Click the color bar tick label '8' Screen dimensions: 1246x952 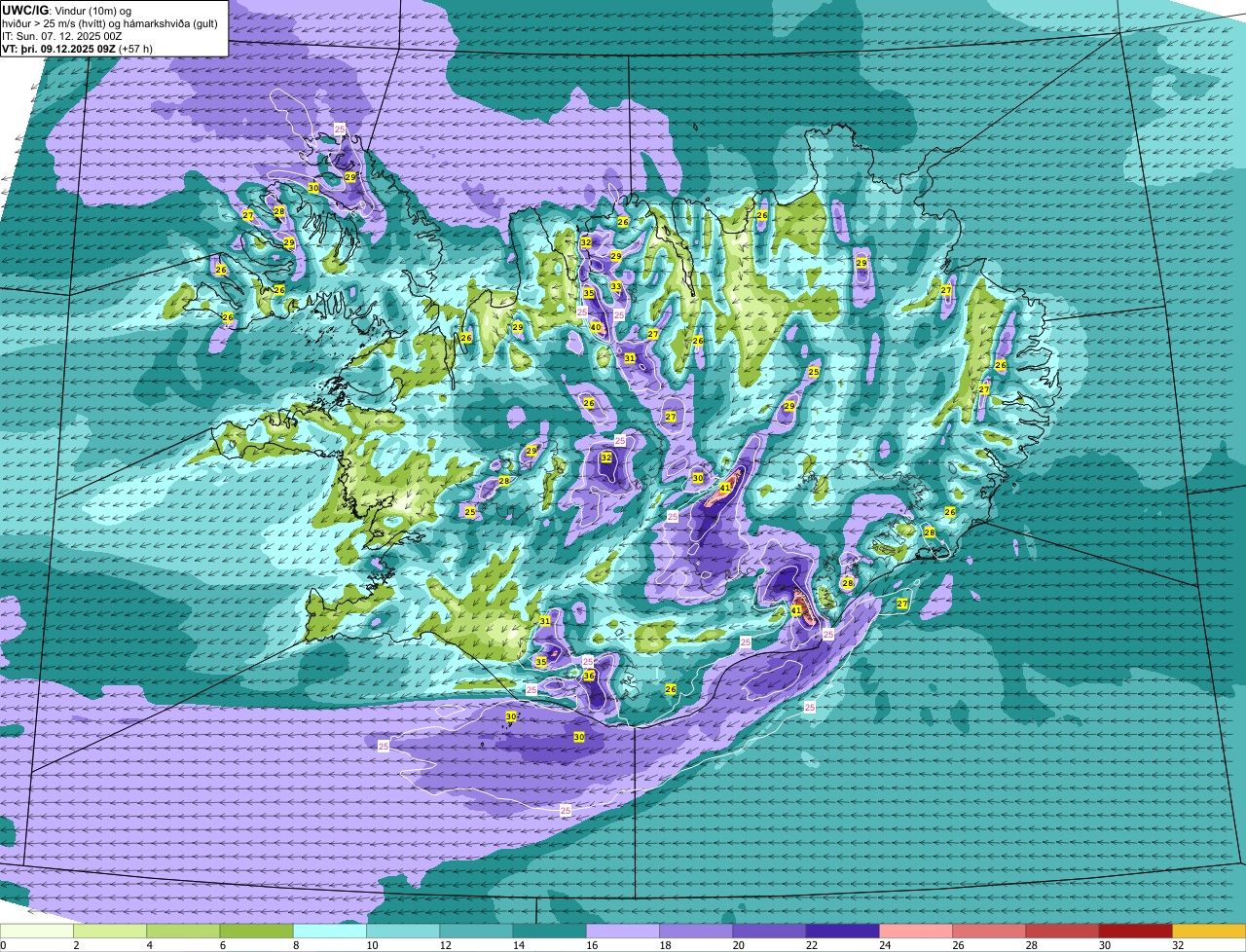294,945
